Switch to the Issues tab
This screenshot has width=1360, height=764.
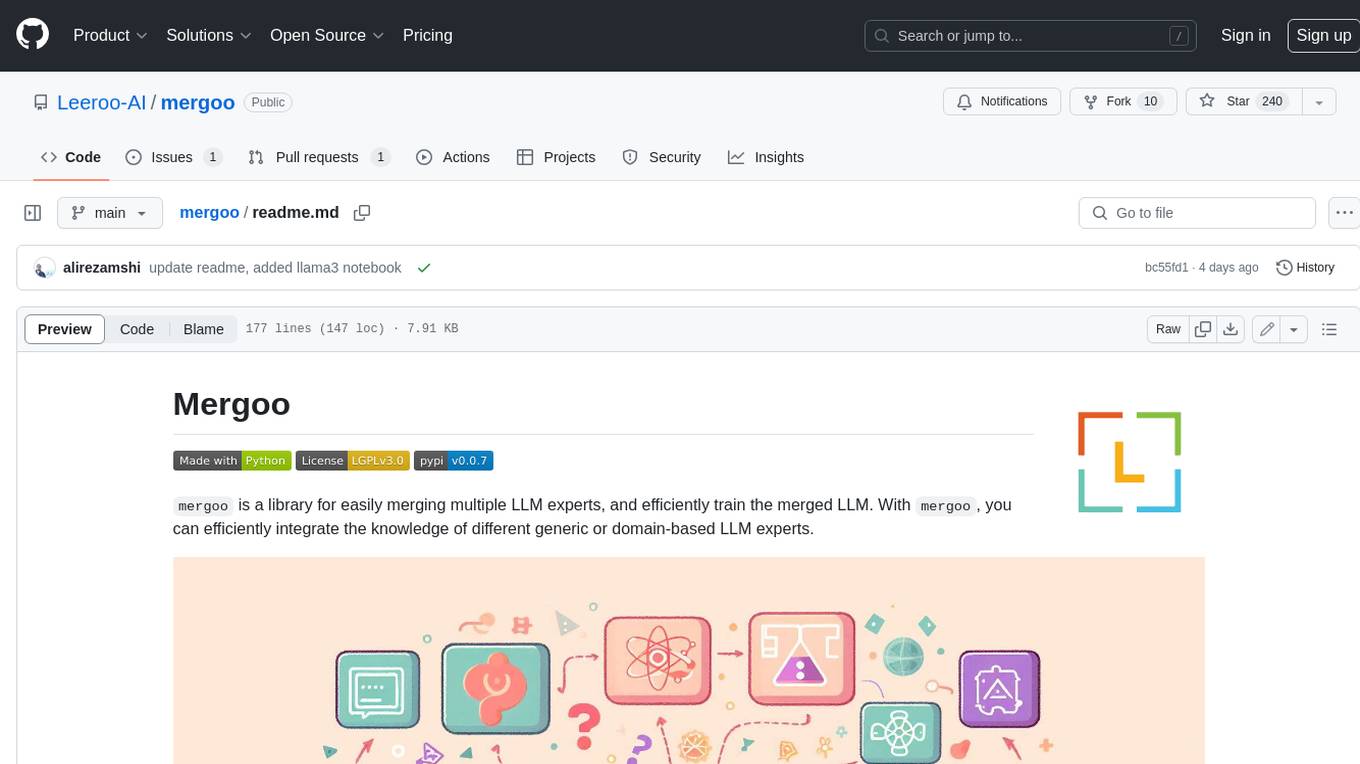(x=173, y=157)
